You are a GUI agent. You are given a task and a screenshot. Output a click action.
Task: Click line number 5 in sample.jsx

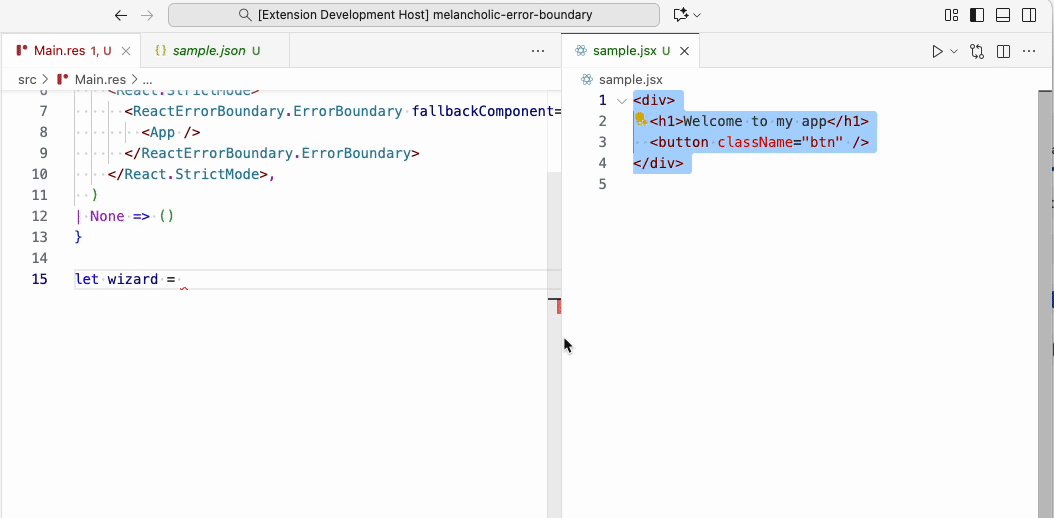coord(602,184)
